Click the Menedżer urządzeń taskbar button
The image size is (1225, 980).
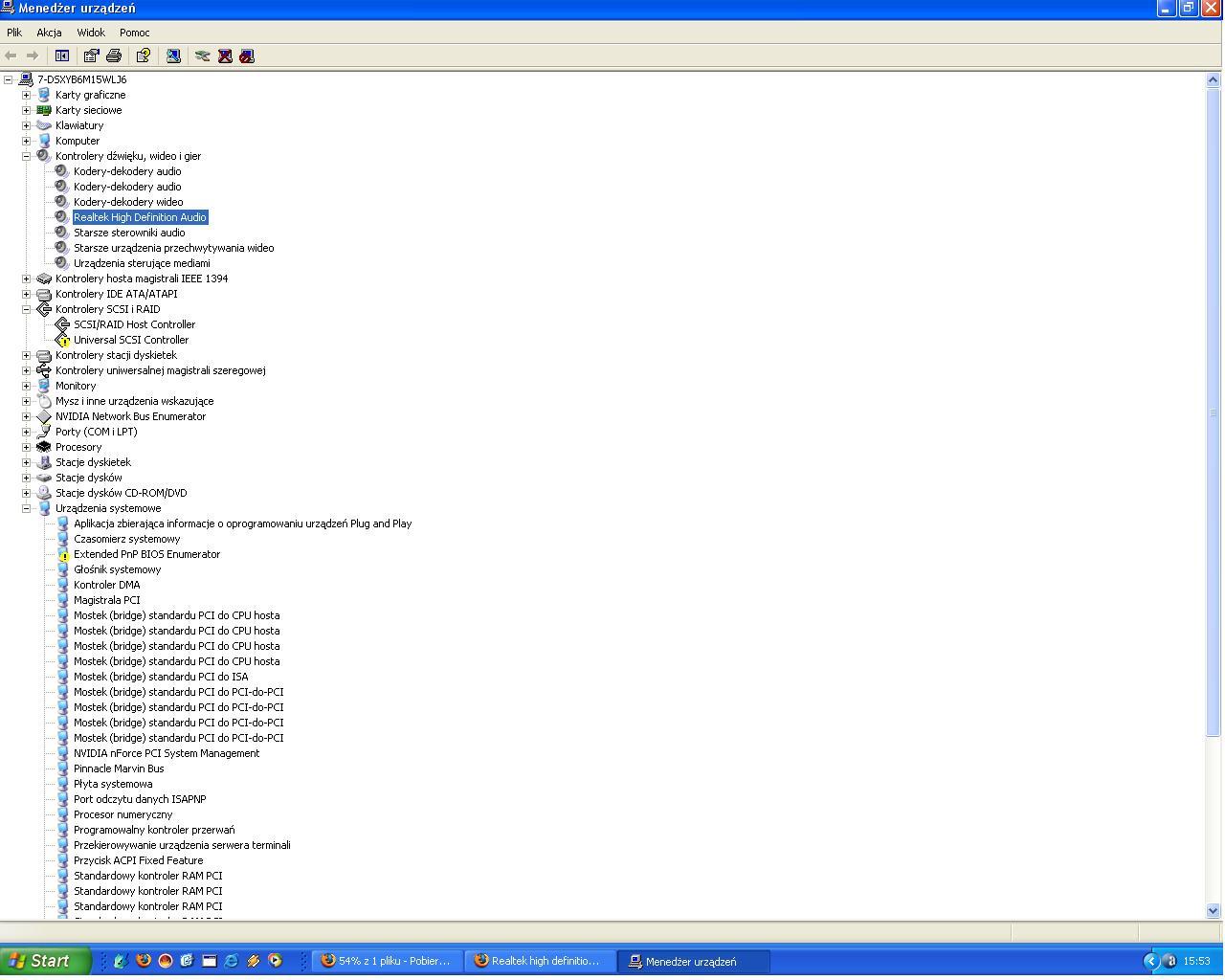[694, 961]
